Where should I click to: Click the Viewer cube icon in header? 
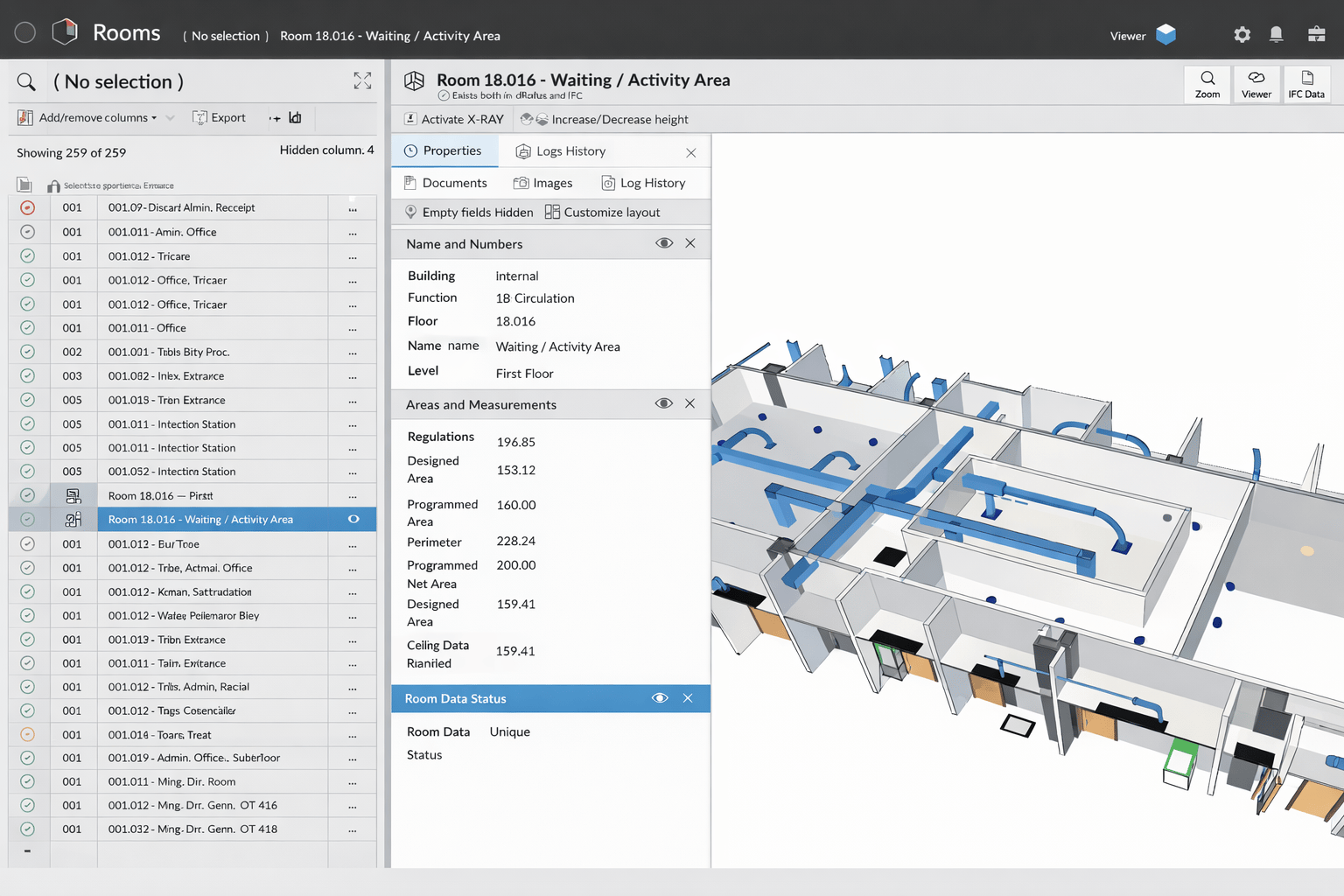click(1165, 35)
